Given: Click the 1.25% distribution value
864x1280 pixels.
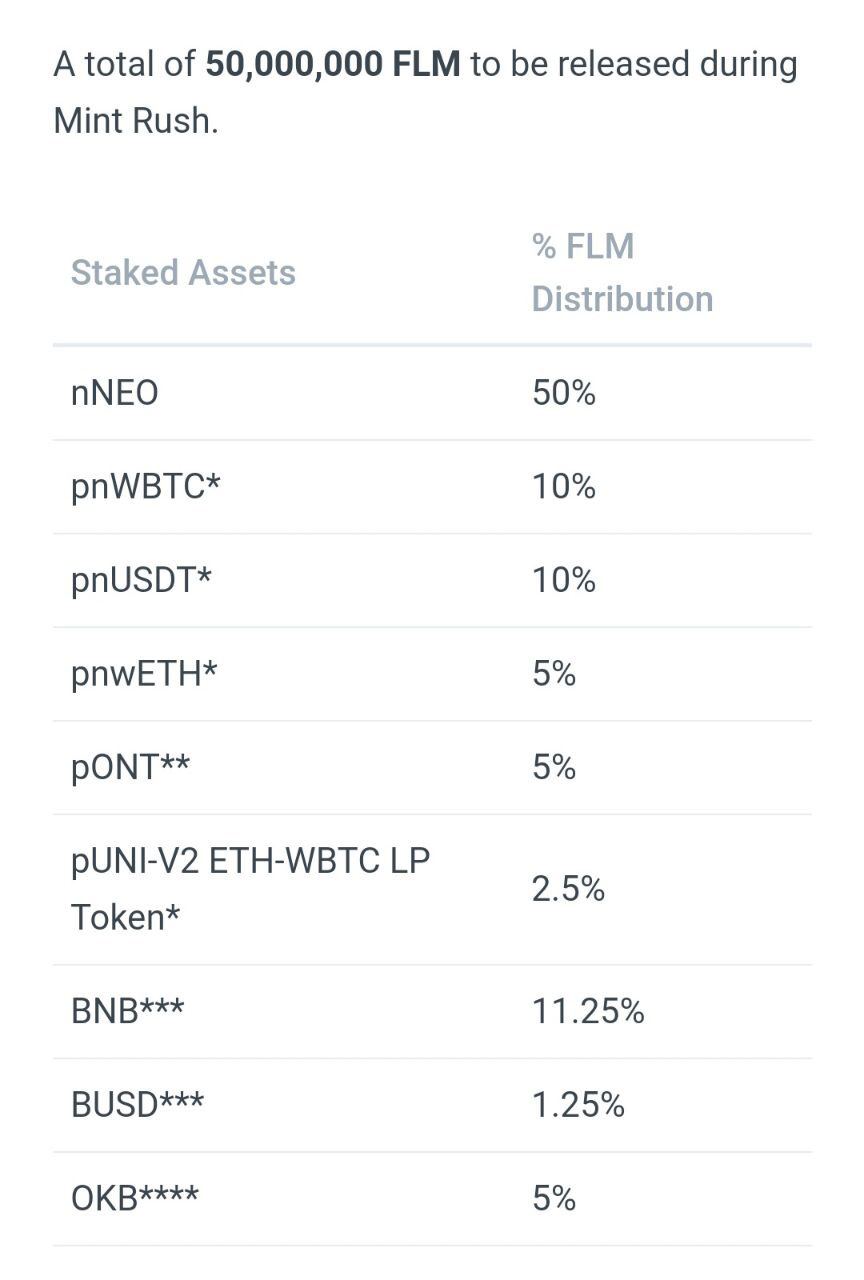Looking at the screenshot, I should tap(578, 1105).
